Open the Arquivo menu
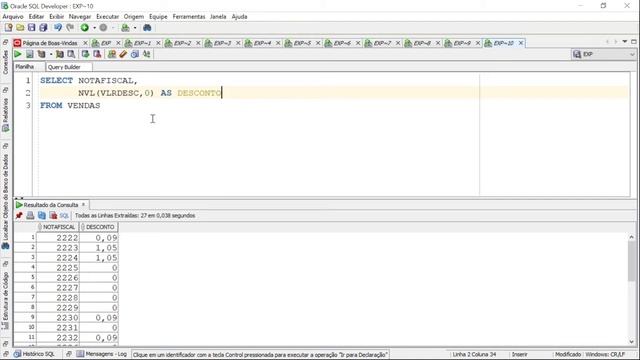The image size is (640, 360). (x=13, y=17)
